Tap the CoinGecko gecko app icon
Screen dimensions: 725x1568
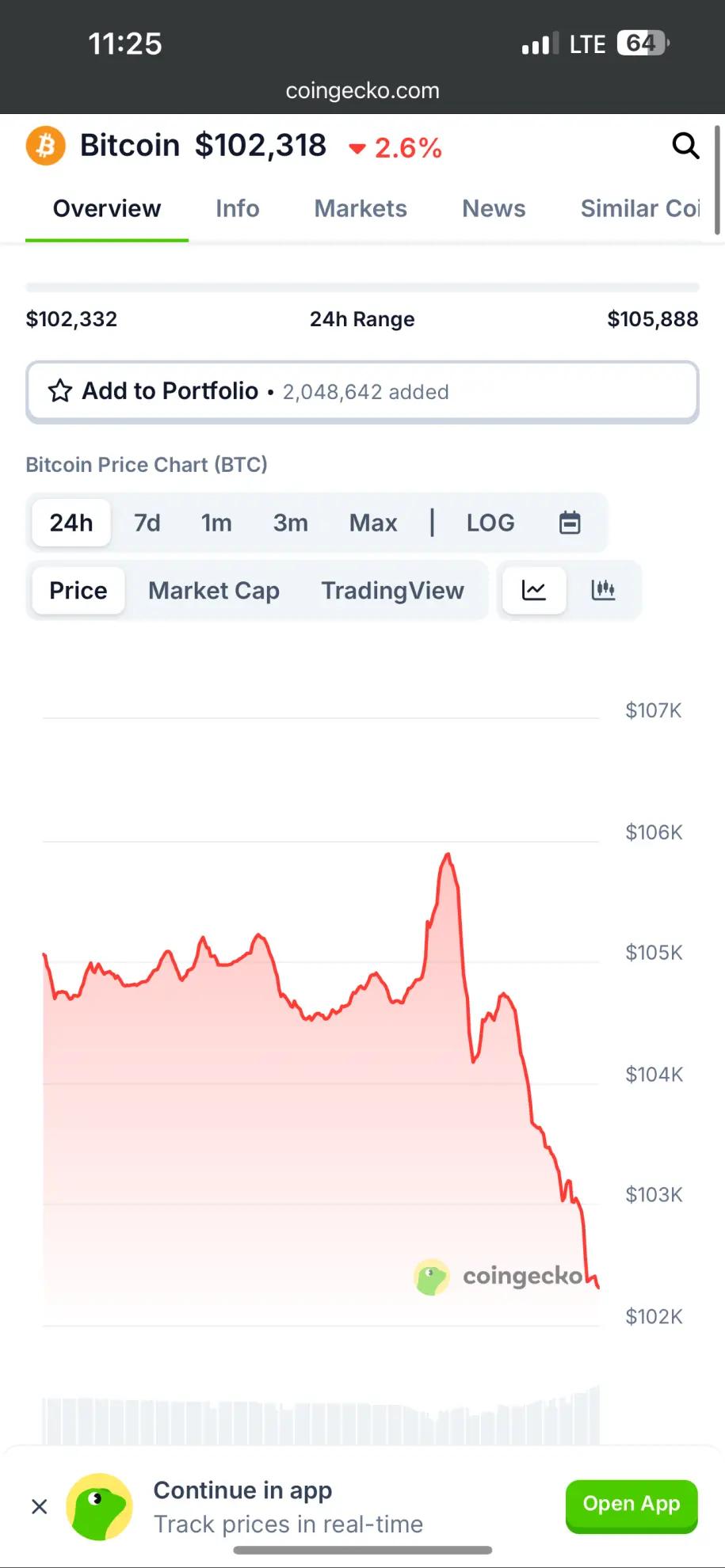pyautogui.click(x=99, y=1506)
